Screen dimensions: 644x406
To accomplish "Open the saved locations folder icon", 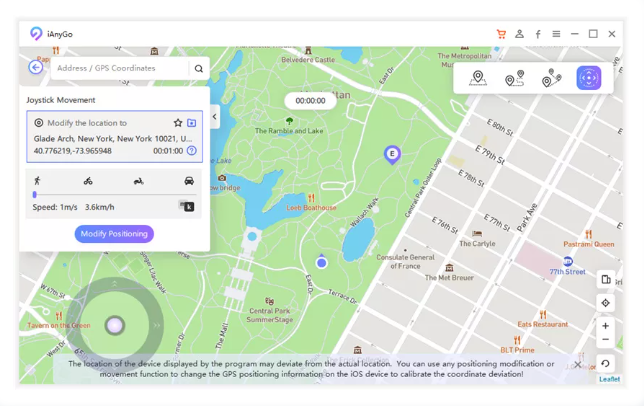I will 192,123.
